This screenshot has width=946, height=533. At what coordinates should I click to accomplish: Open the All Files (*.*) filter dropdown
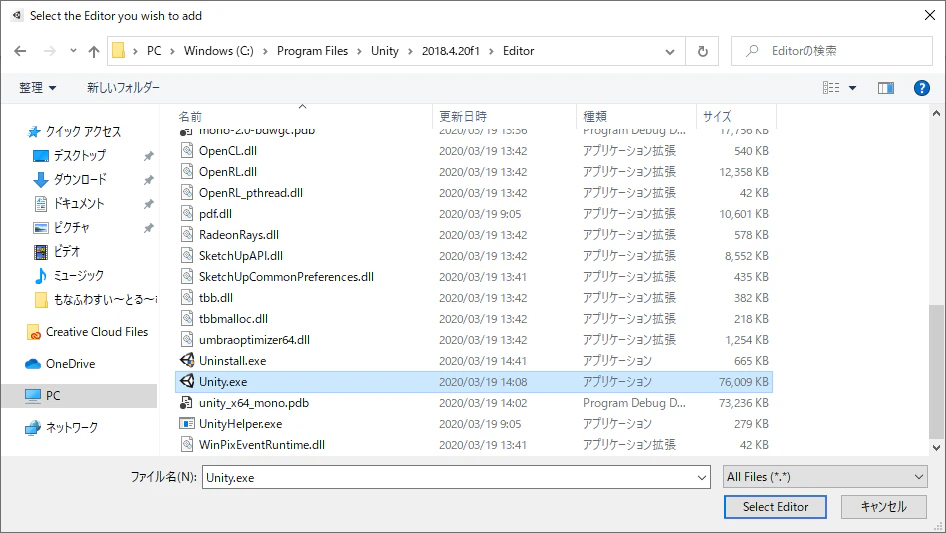(825, 477)
